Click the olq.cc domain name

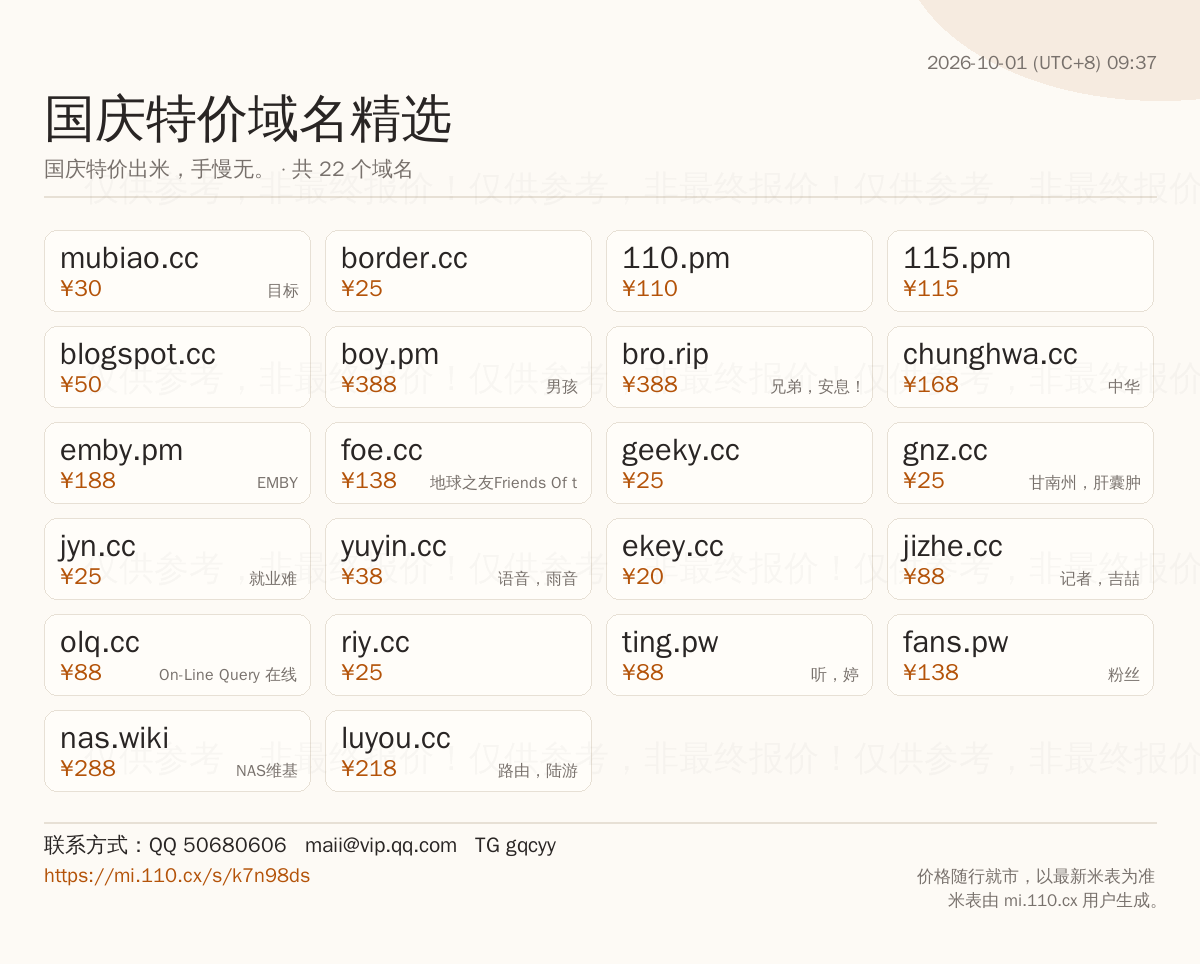coord(100,642)
